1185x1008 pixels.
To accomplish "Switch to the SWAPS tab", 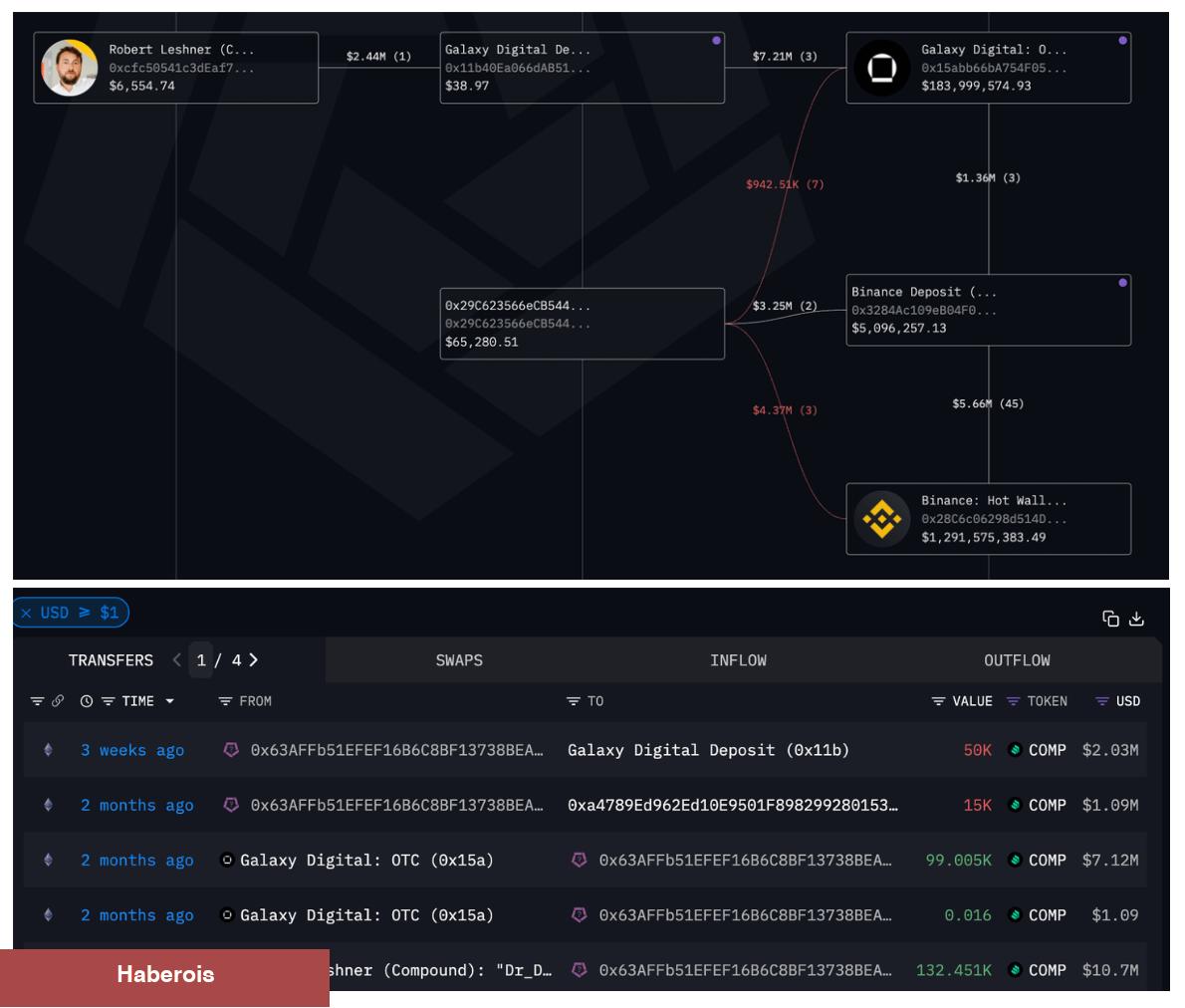I will tap(459, 660).
